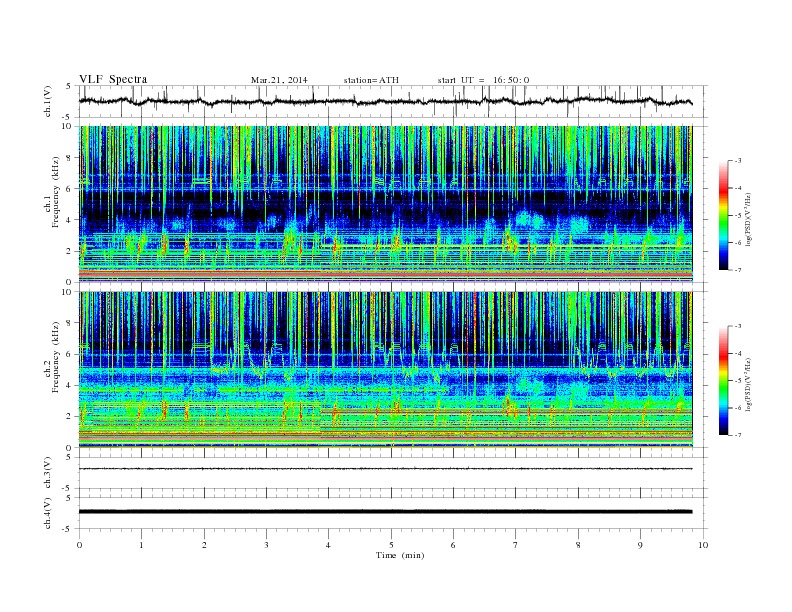Click the time axis tick label "3"

pyautogui.click(x=266, y=545)
